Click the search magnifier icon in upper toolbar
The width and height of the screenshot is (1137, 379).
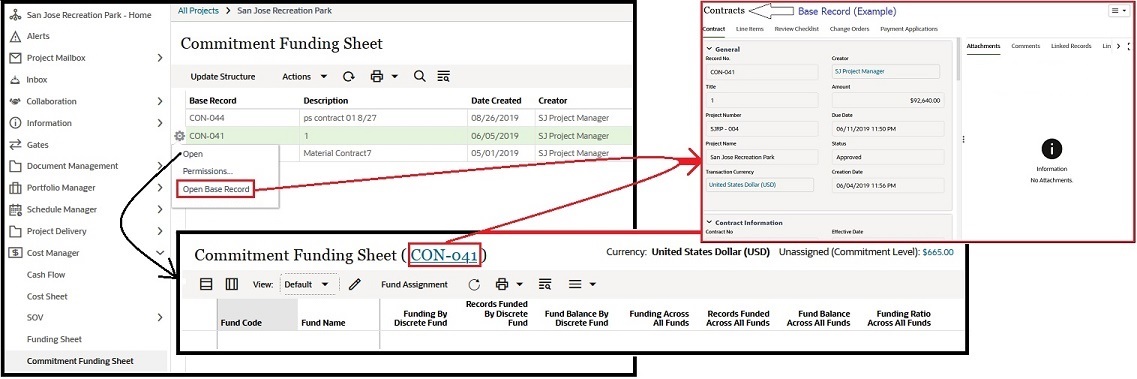419,76
